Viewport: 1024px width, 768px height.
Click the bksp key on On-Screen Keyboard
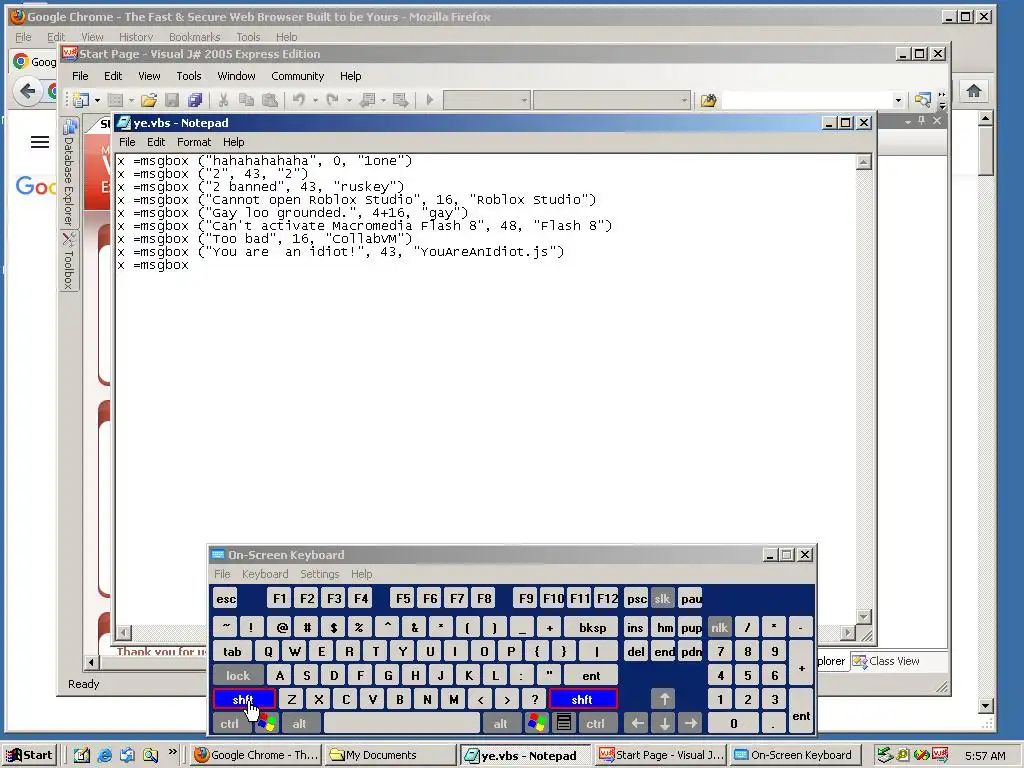pyautogui.click(x=592, y=628)
